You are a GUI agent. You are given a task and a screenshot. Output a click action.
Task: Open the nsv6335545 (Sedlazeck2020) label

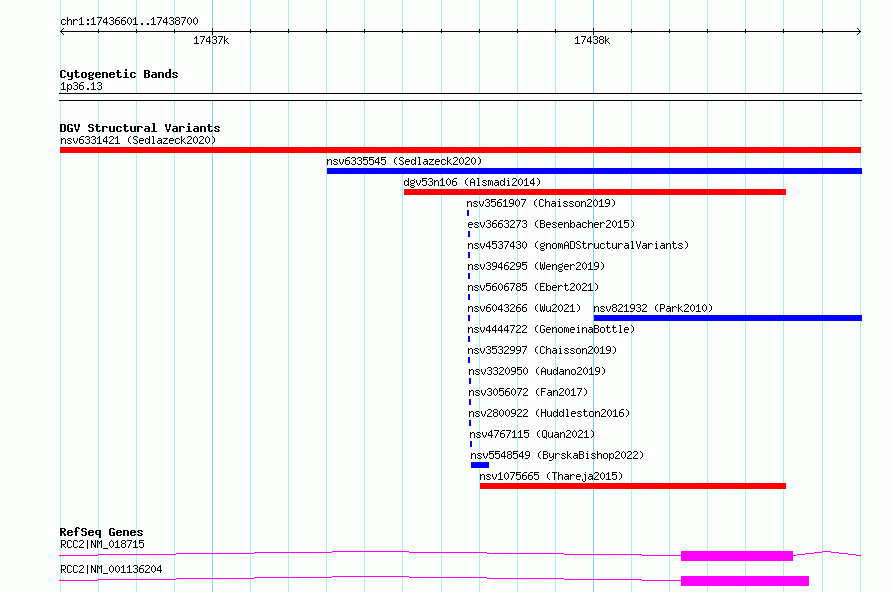[x=404, y=161]
